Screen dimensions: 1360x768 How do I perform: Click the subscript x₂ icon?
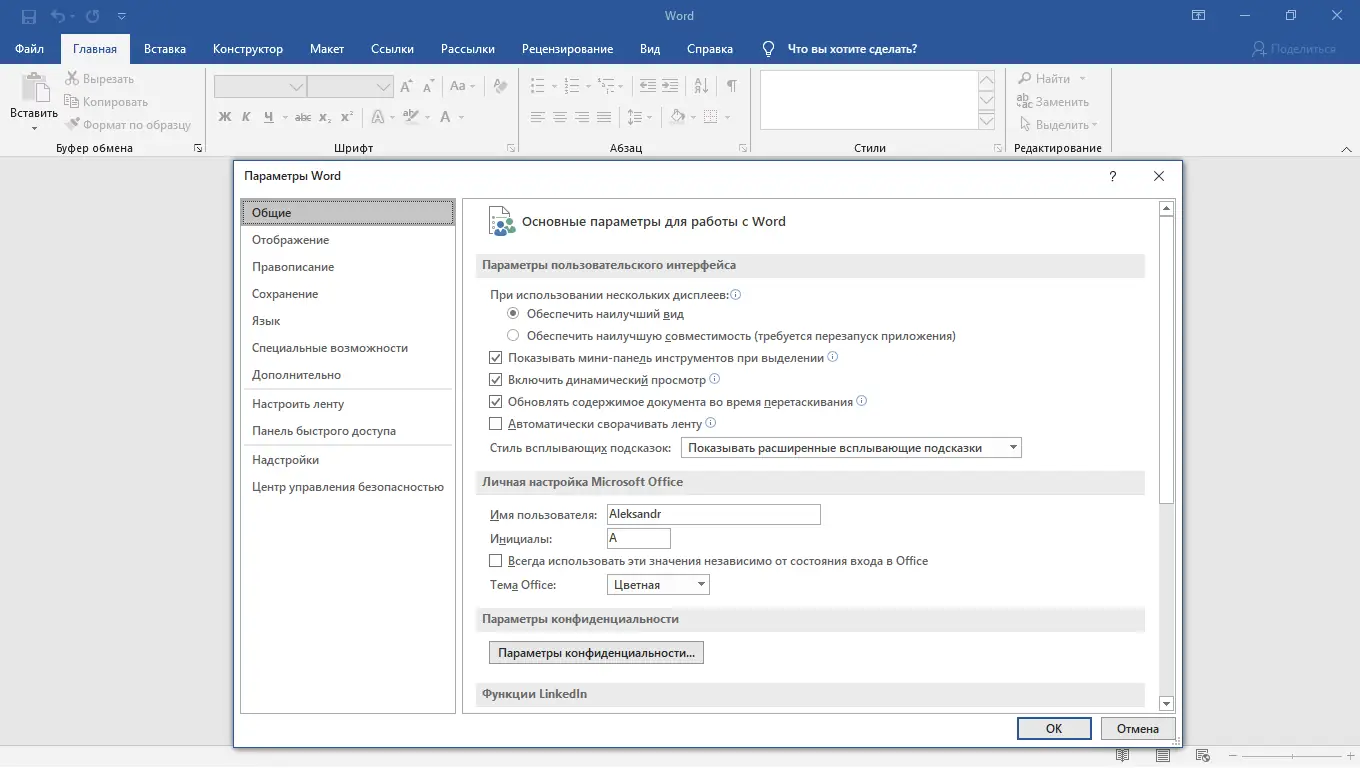click(325, 117)
